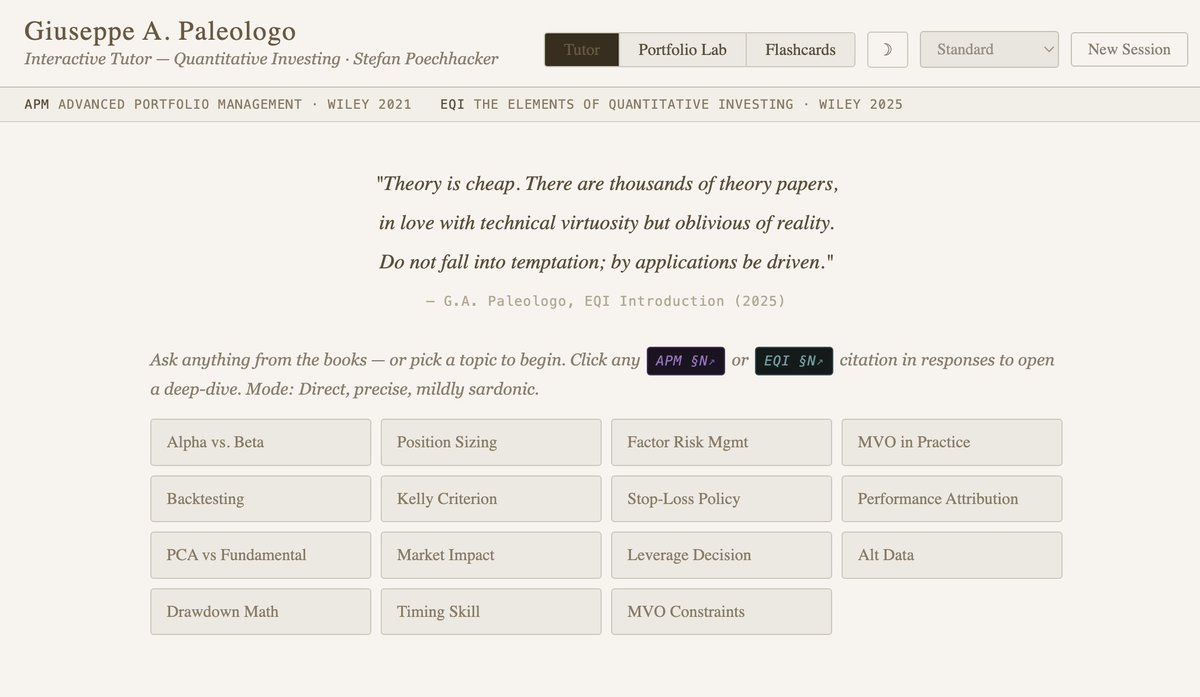This screenshot has height=697, width=1200.
Task: Click the EQI §N citation badge
Action: [x=794, y=361]
